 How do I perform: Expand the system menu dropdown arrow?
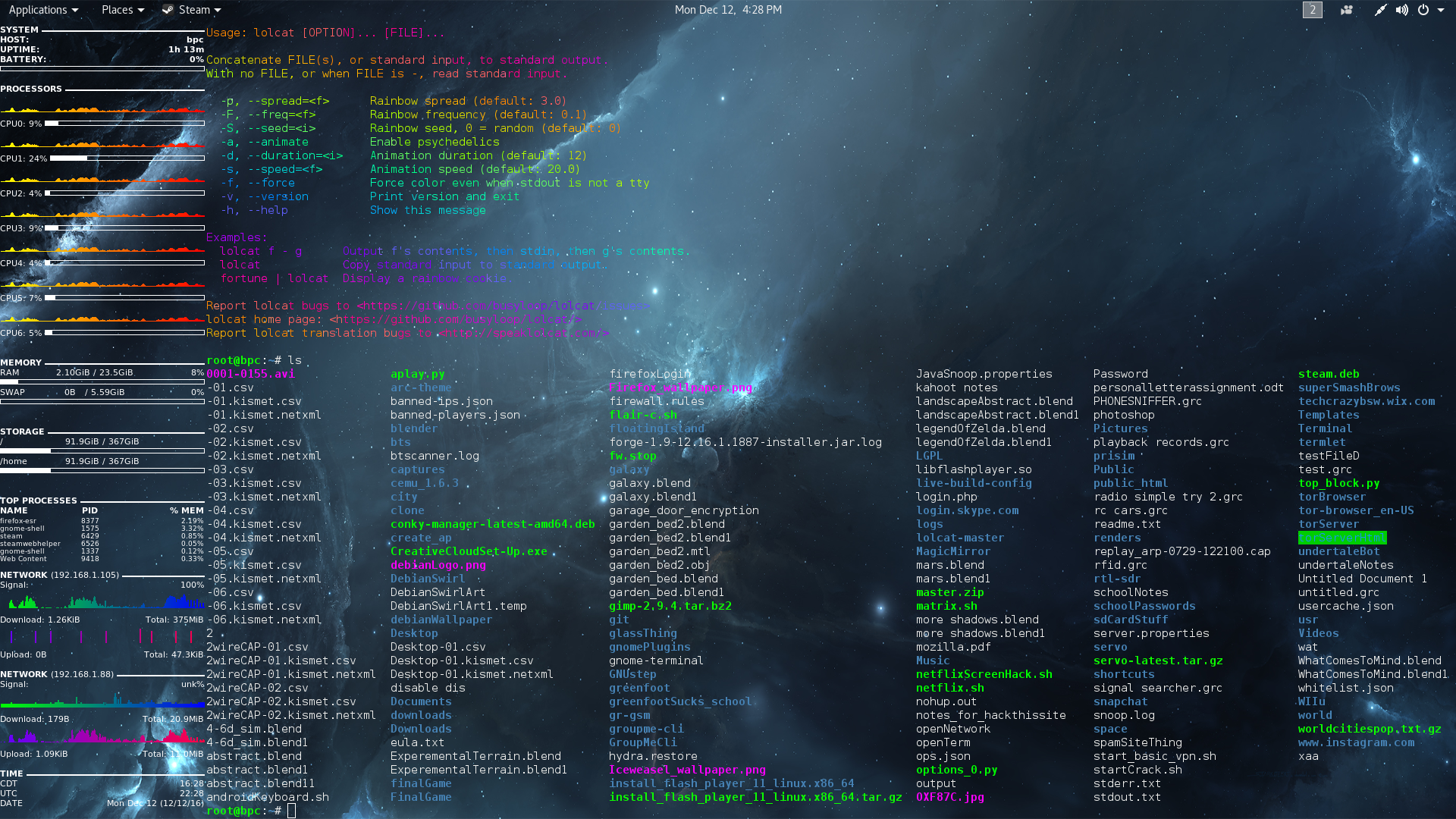[1441, 11]
